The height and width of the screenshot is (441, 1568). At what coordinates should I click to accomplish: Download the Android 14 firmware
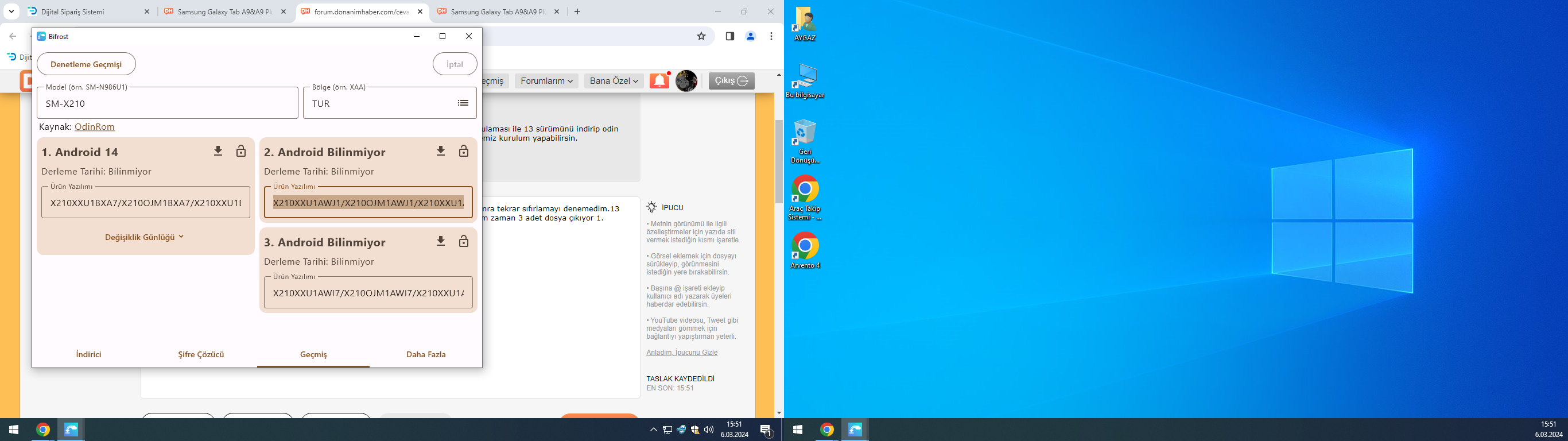point(218,151)
